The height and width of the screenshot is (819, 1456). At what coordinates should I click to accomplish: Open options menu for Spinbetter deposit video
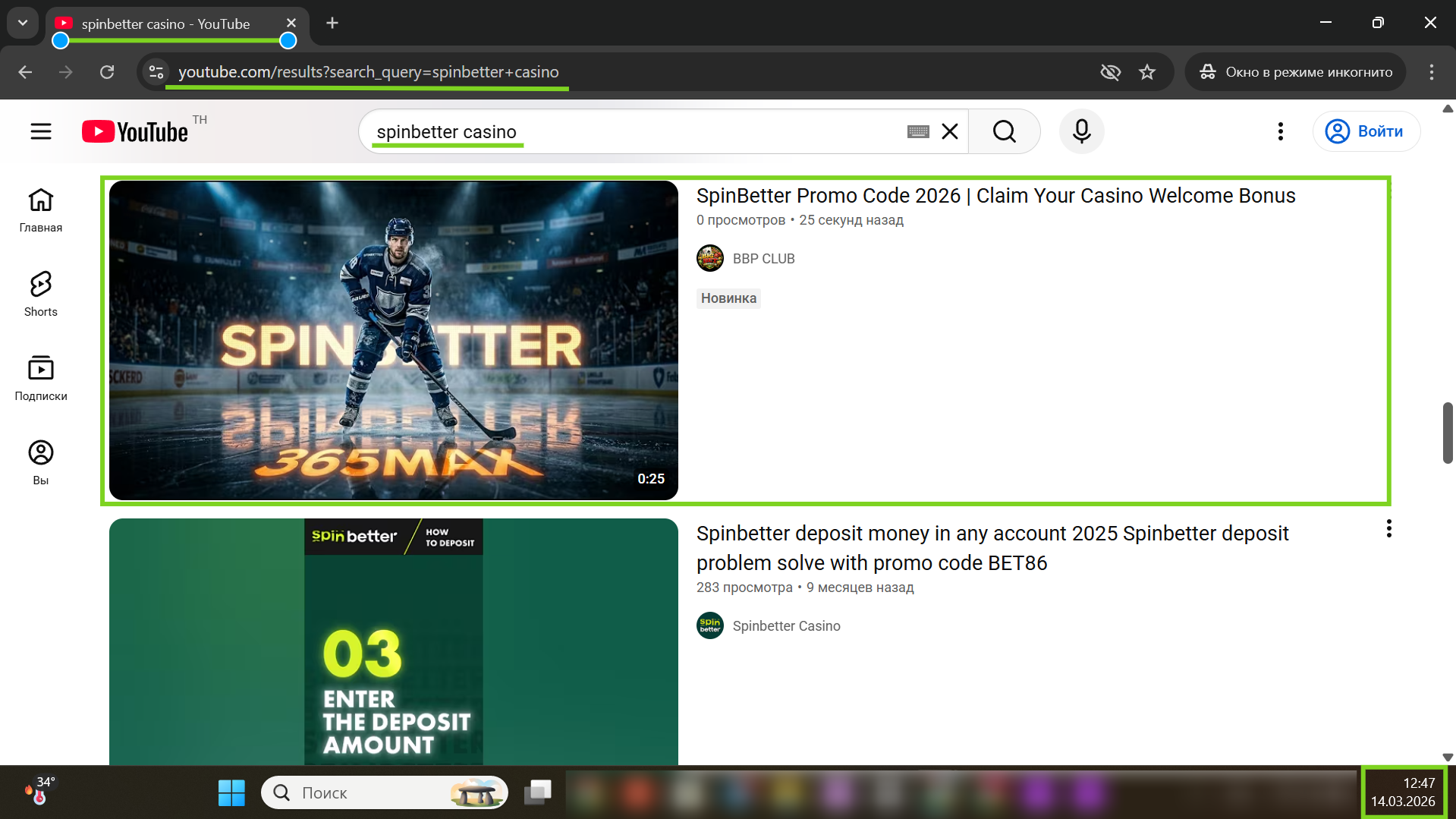1388,529
